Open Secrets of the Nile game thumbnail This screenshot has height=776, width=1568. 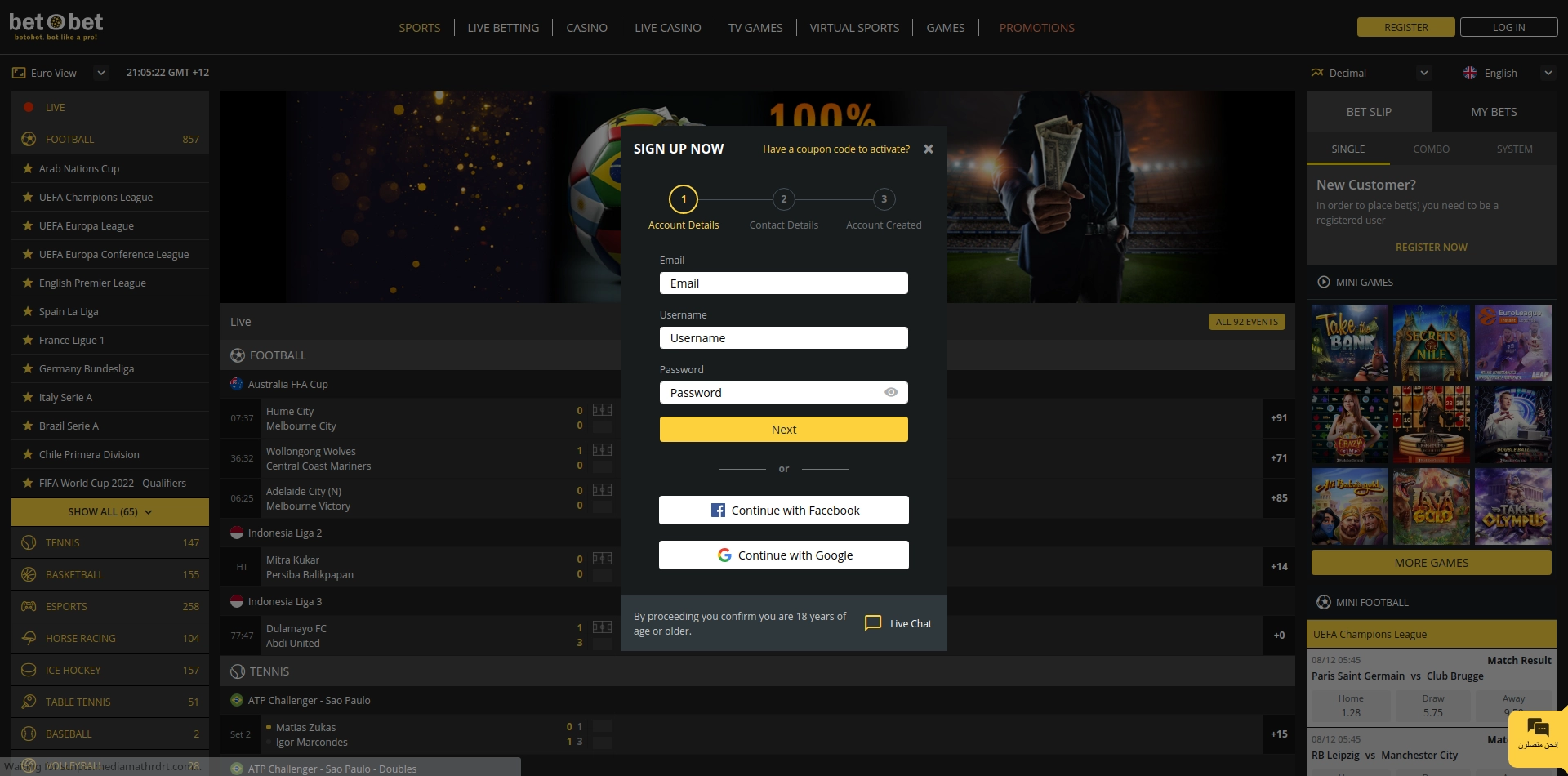pyautogui.click(x=1432, y=343)
